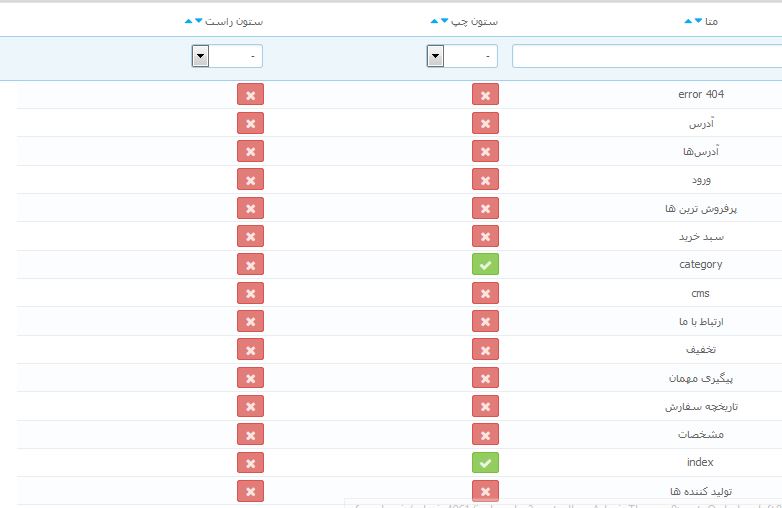Sort ستون چپ with the up arrow
The image size is (782, 508).
(x=434, y=21)
